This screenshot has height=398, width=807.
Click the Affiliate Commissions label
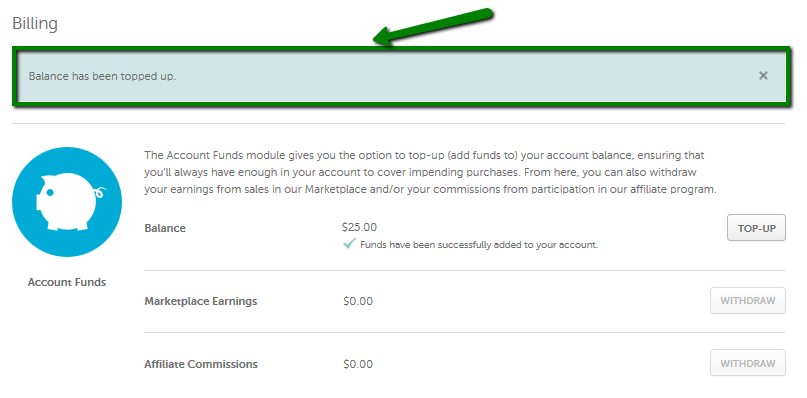[201, 365]
